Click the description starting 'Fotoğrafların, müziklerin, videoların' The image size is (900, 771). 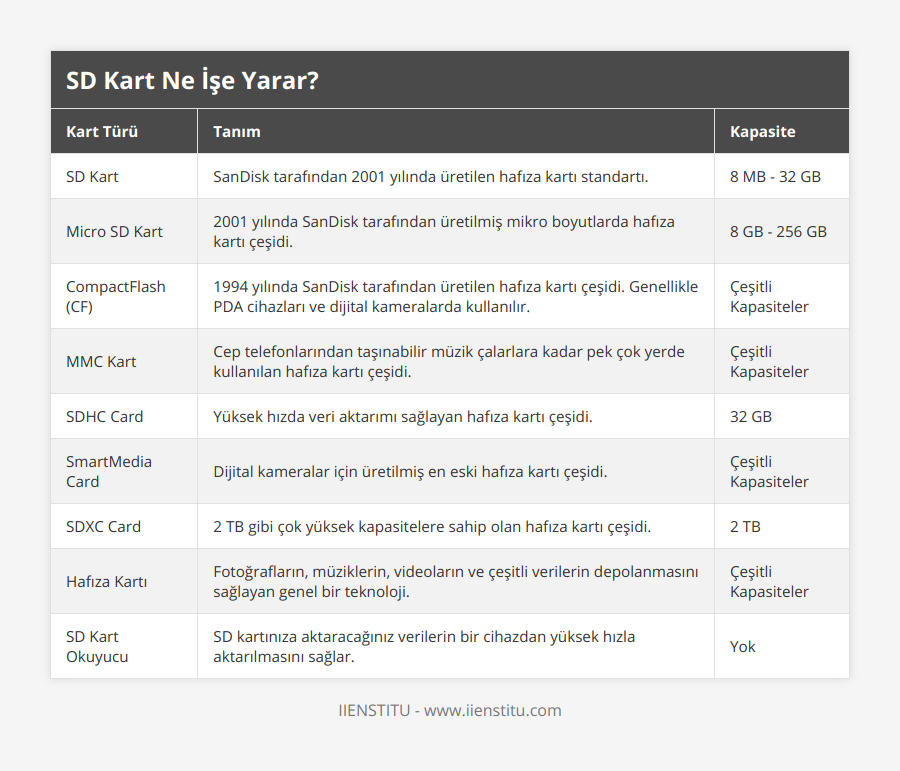[x=456, y=582]
